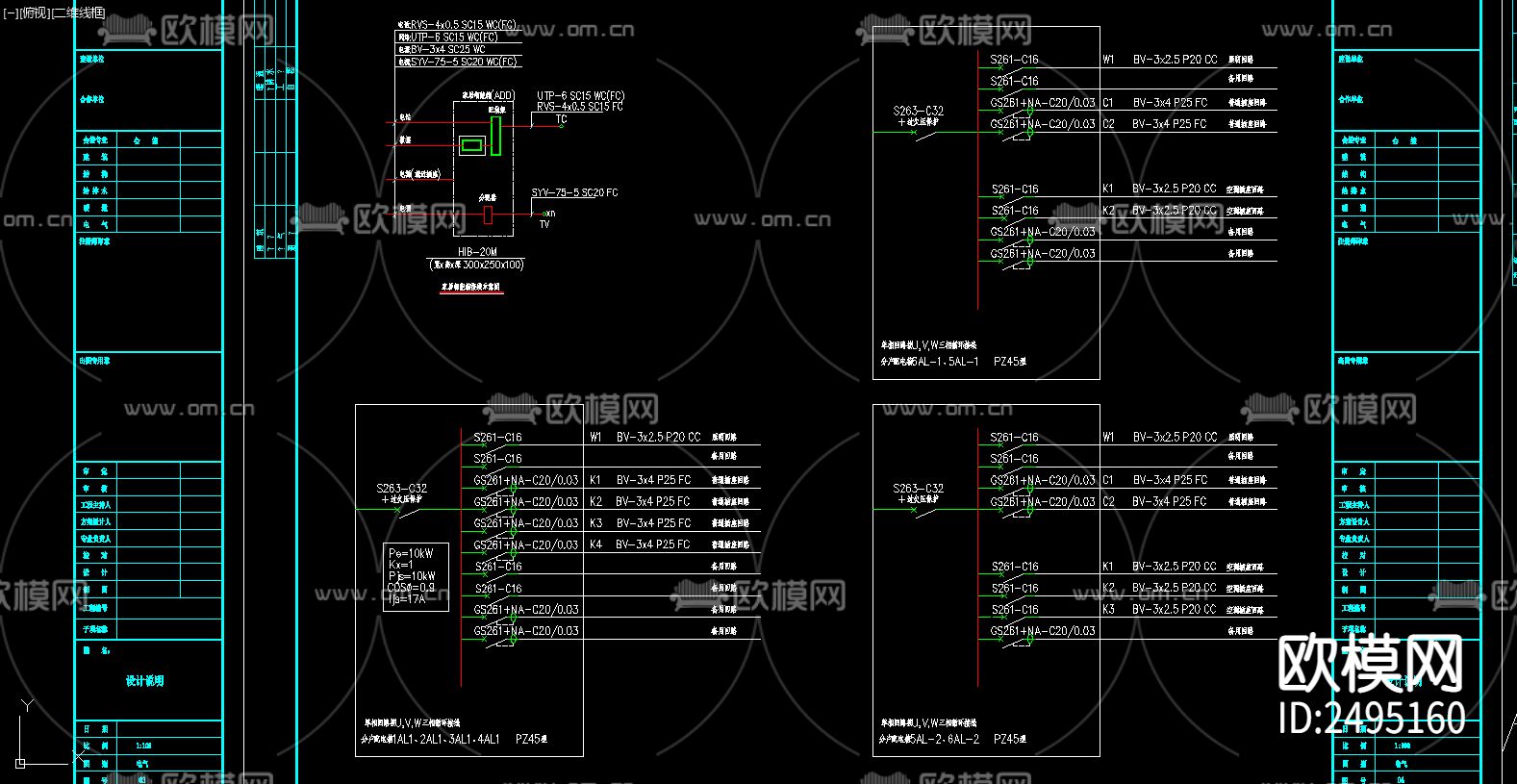Viewport: 1517px width, 784px height.
Task: Select the Pe=10kW load value
Action: (x=411, y=553)
